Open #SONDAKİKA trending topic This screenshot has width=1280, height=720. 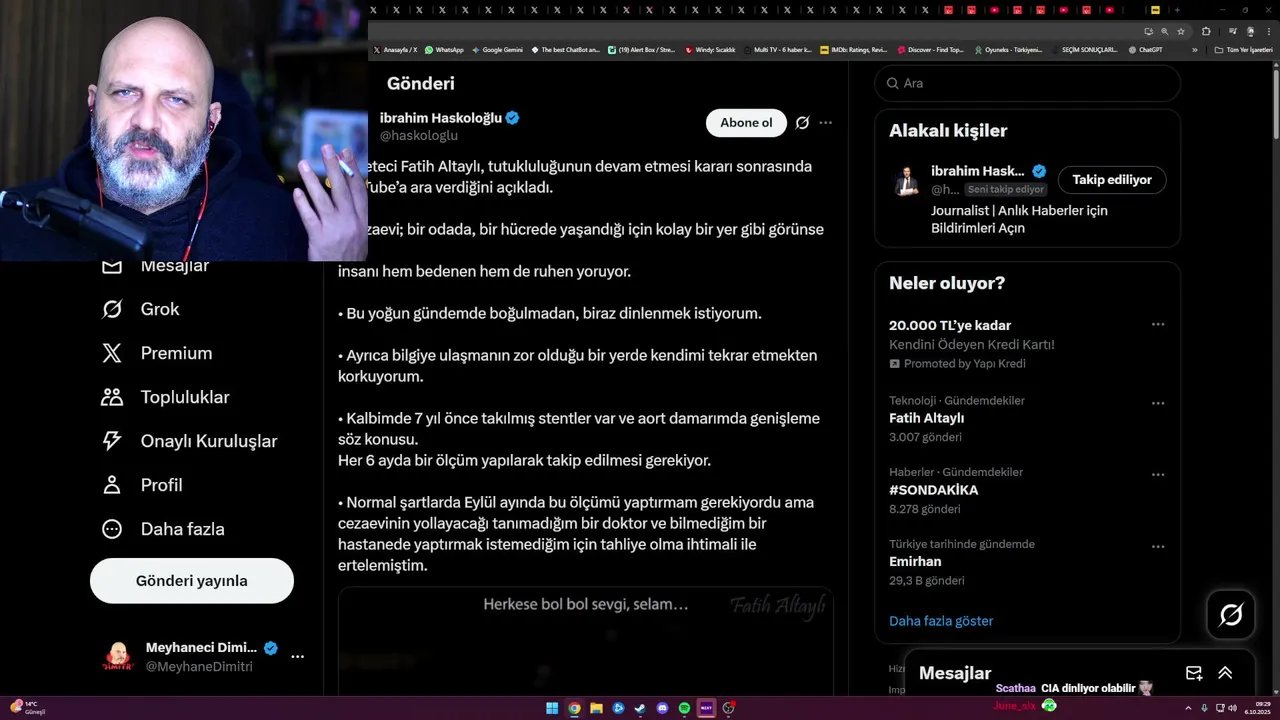point(933,490)
